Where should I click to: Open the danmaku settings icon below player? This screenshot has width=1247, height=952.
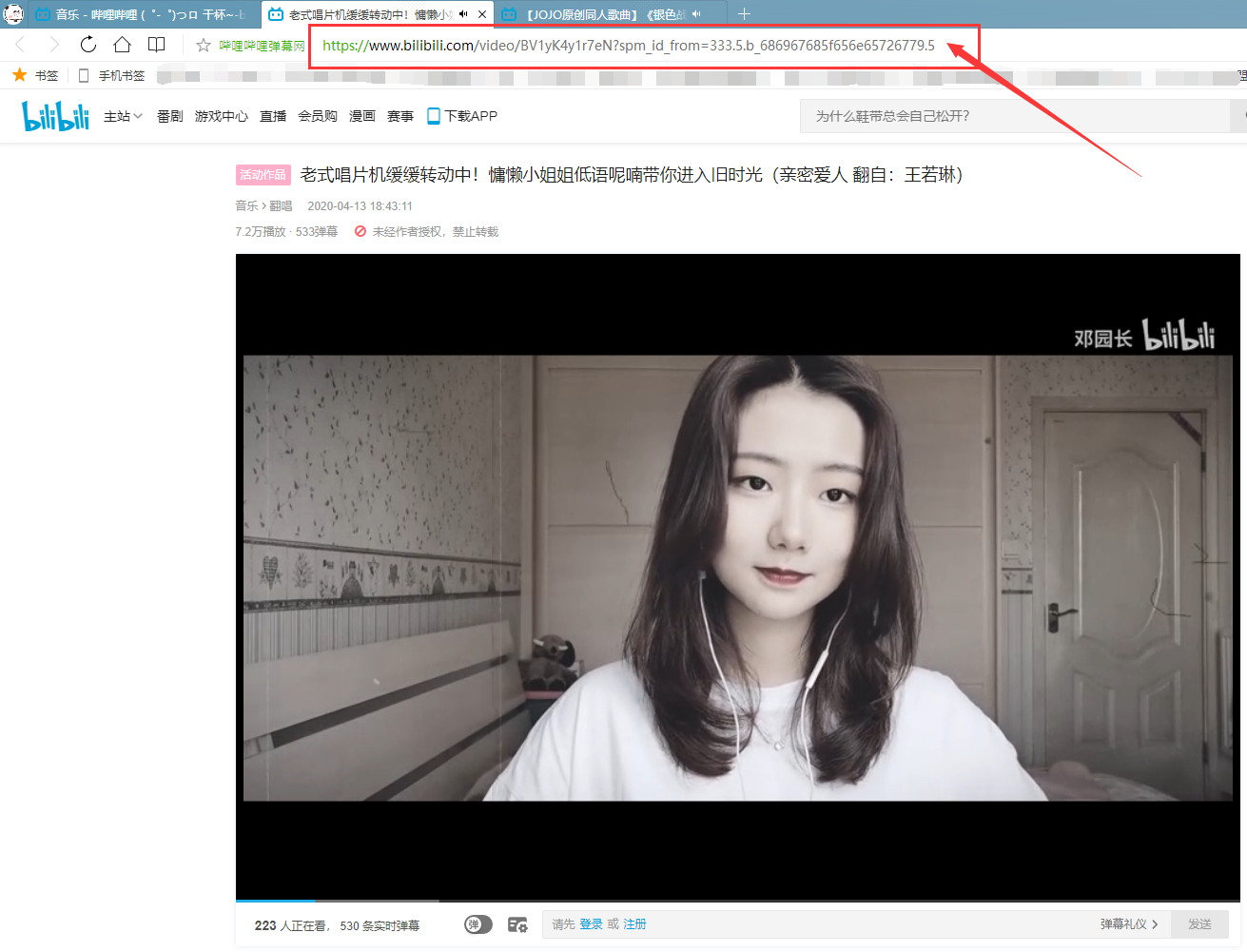tap(517, 924)
